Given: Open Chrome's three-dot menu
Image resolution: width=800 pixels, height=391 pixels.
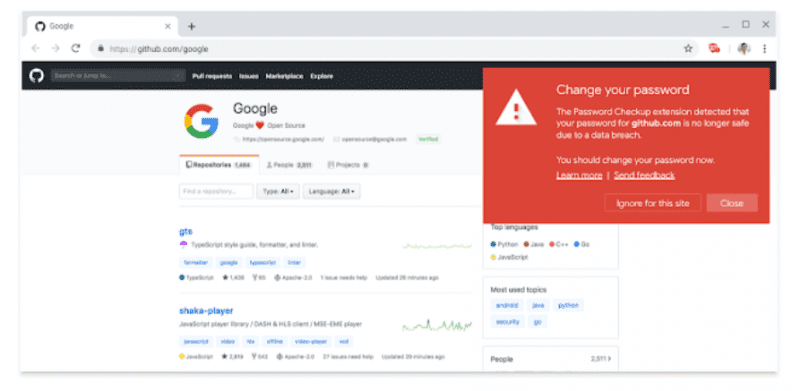Looking at the screenshot, I should tap(764, 48).
